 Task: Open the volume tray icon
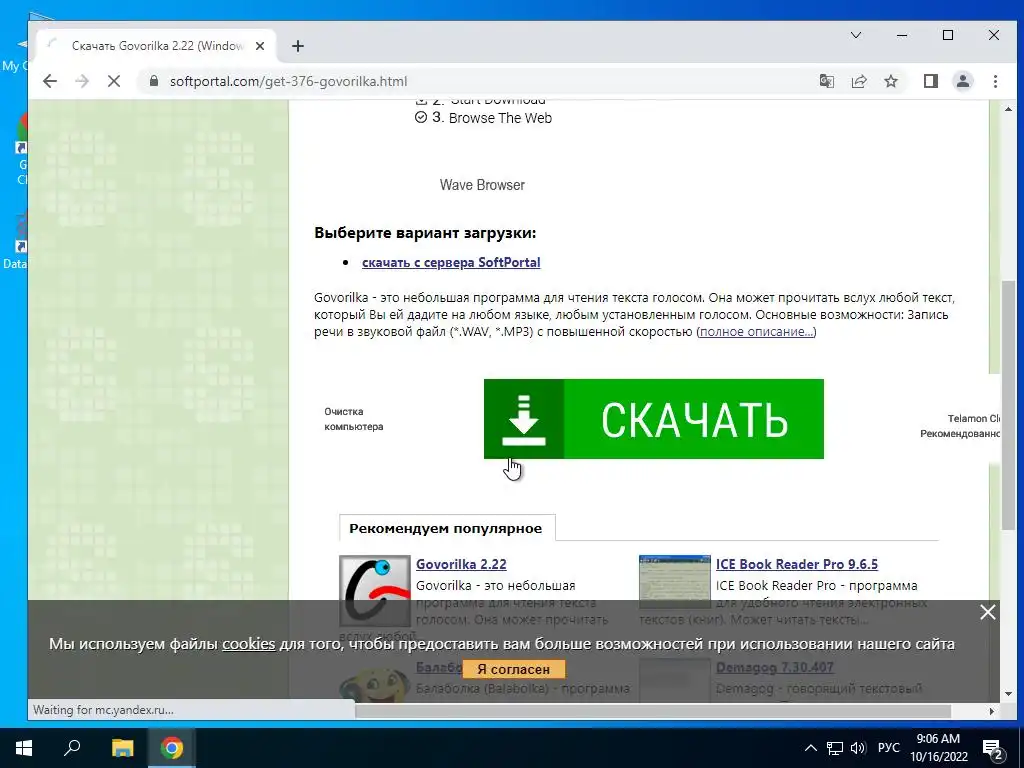858,748
